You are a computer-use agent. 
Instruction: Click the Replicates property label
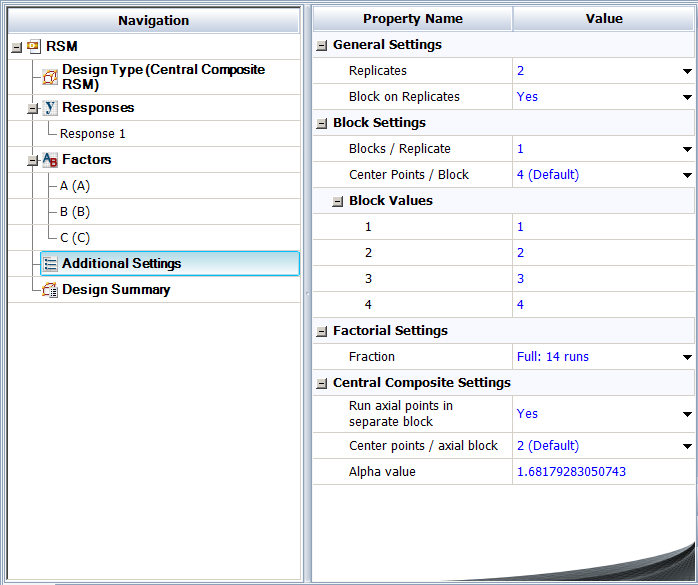pos(377,71)
